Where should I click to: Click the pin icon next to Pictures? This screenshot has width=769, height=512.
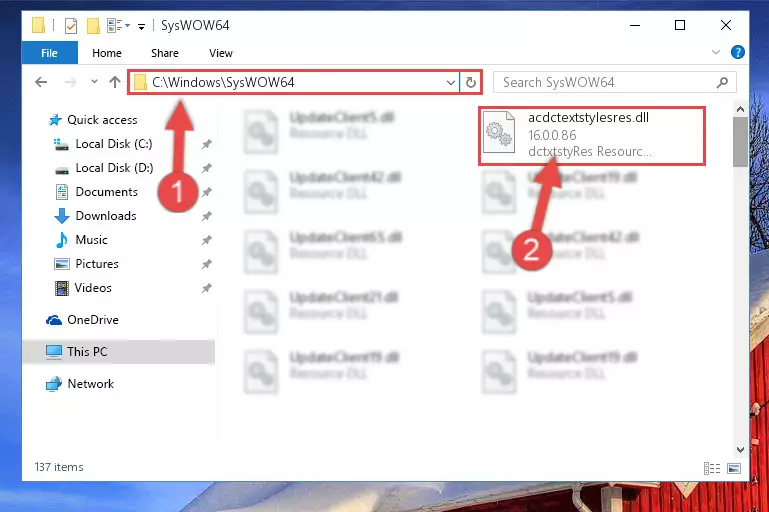coord(206,264)
